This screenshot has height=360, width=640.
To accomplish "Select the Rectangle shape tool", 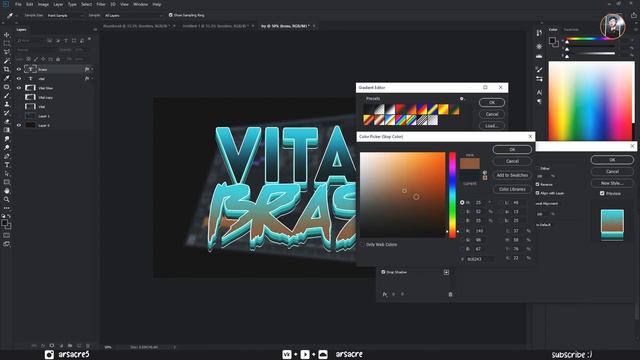I will pyautogui.click(x=7, y=182).
